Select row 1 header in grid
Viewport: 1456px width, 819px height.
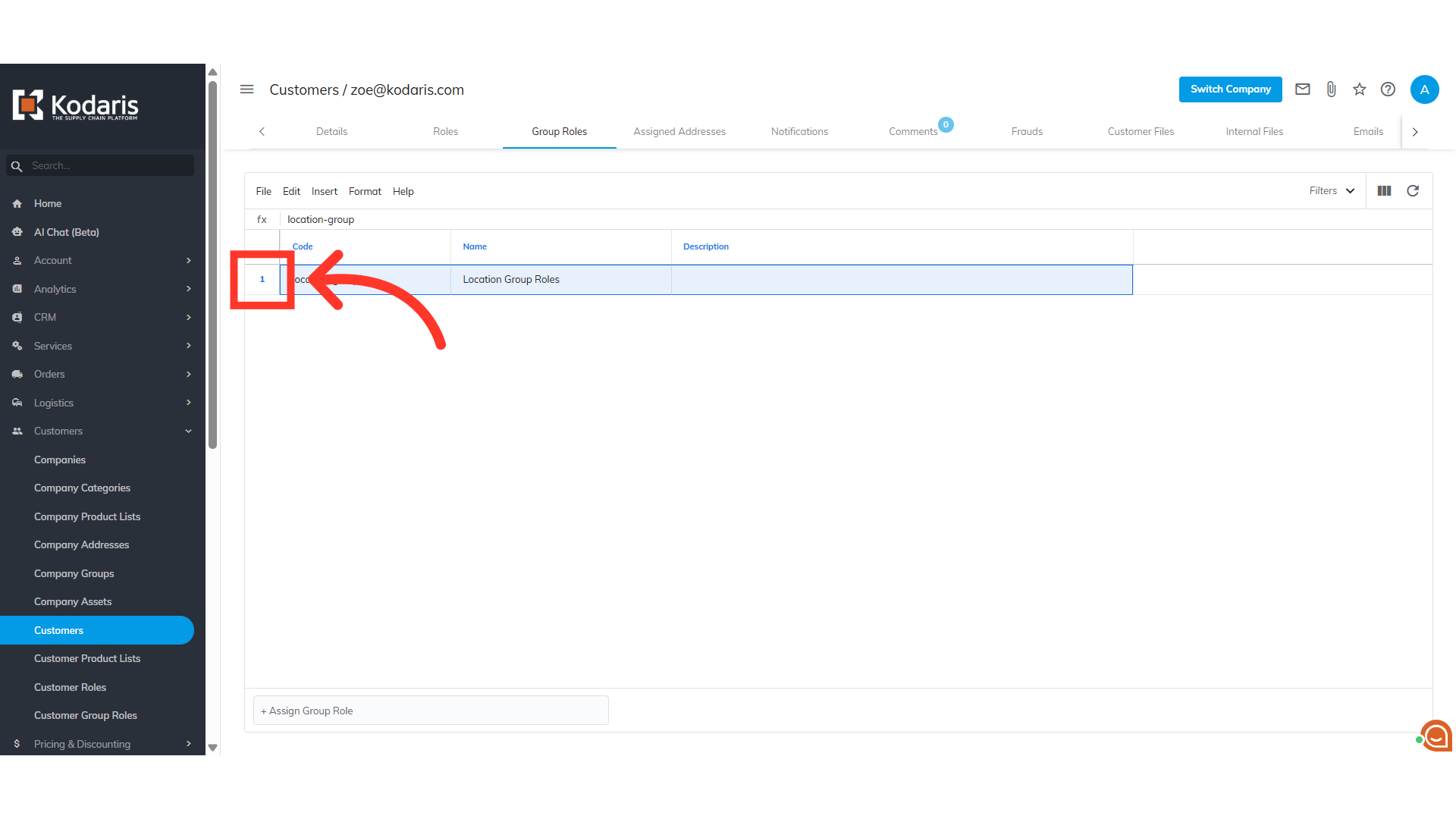[262, 280]
